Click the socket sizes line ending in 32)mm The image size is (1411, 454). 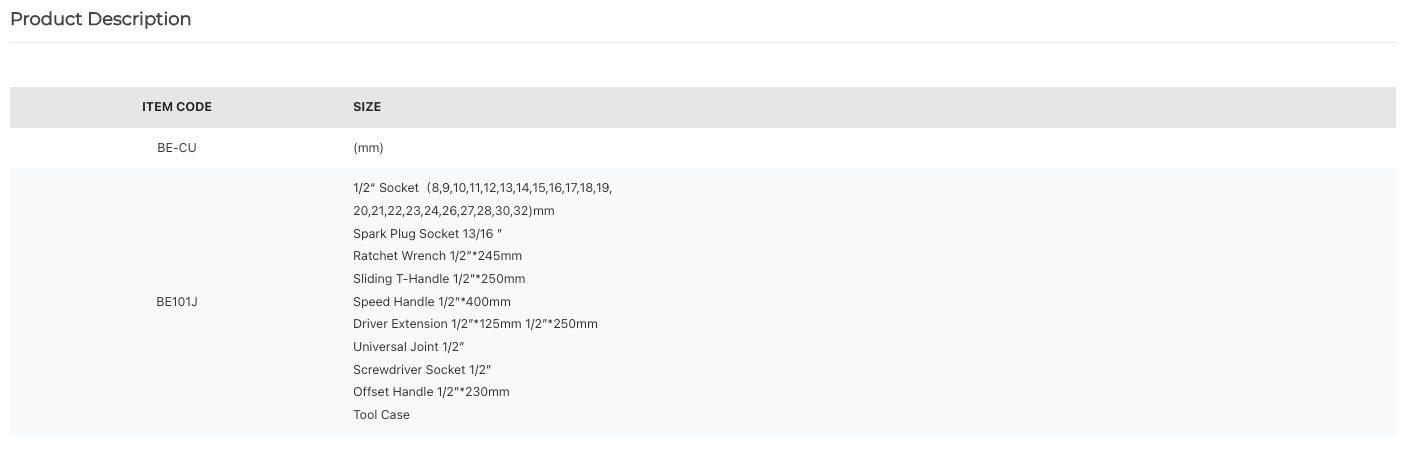pos(453,211)
